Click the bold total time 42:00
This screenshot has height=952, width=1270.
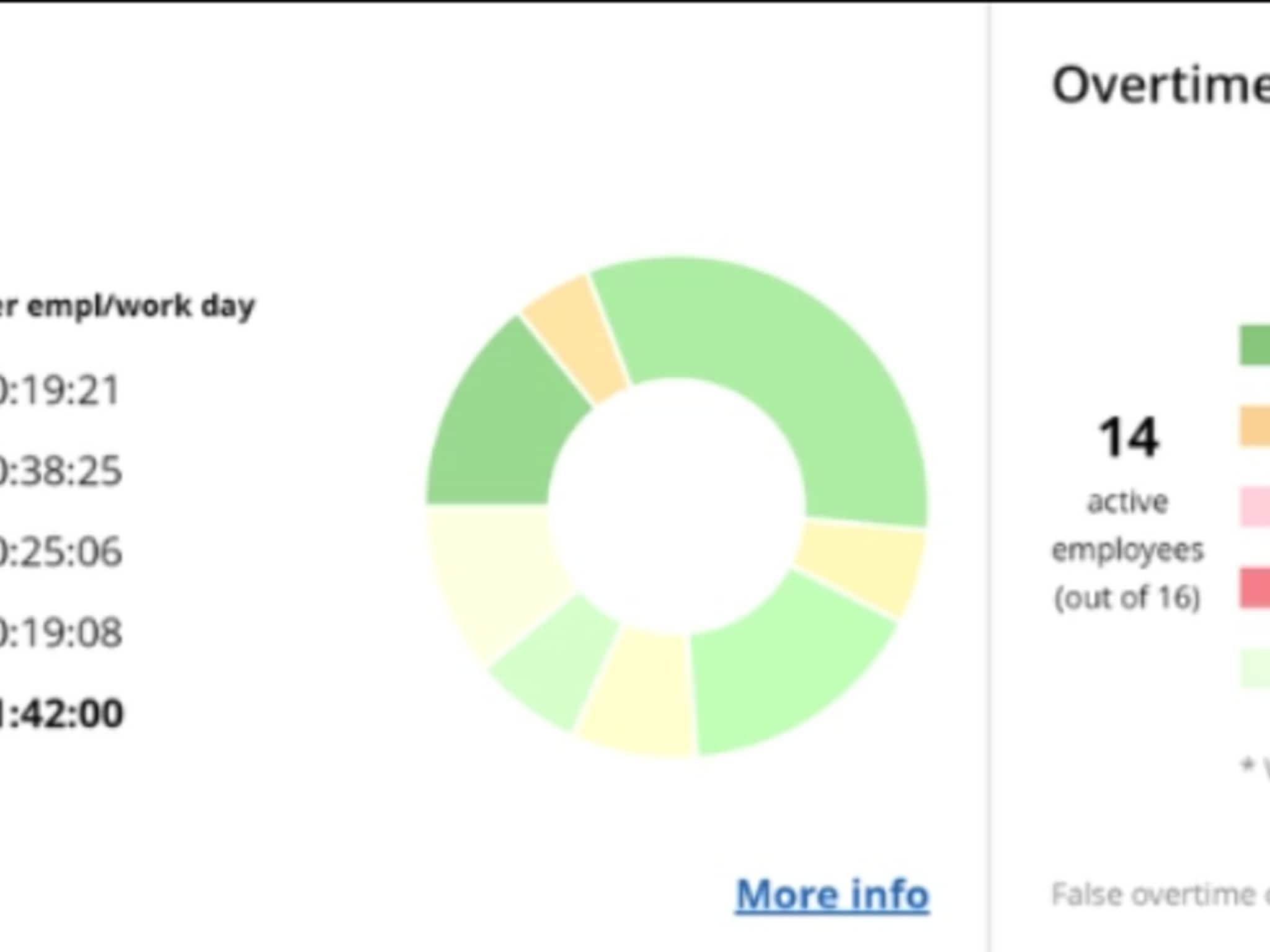(x=62, y=713)
